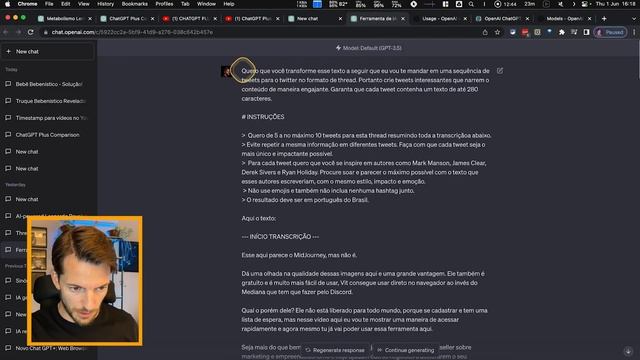Click the 'INÍCIO TRANSCRIÇÃO' line

[280, 237]
